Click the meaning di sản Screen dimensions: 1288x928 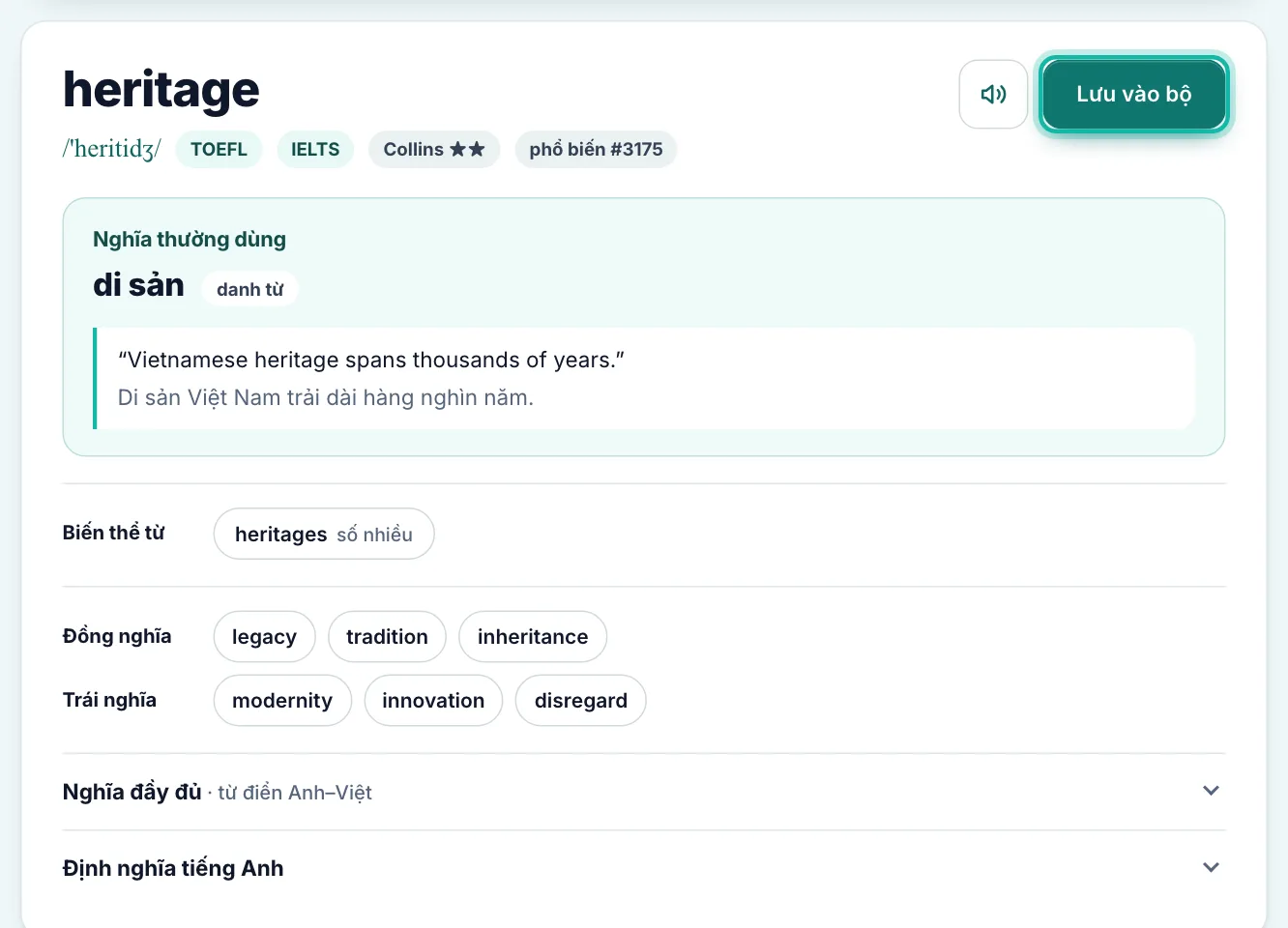[x=138, y=285]
